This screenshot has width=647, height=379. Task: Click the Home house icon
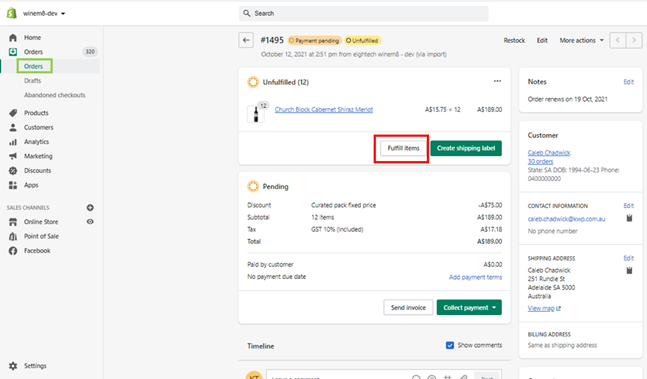13,38
